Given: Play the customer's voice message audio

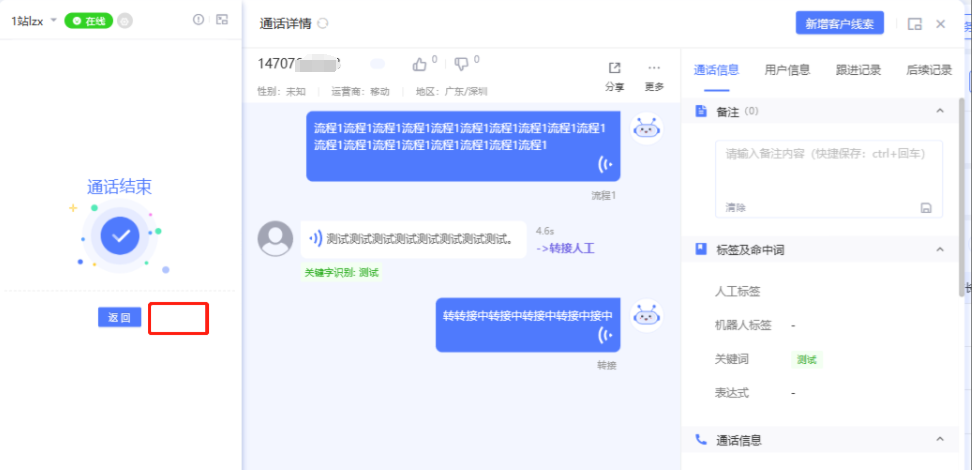Looking at the screenshot, I should coord(315,239).
